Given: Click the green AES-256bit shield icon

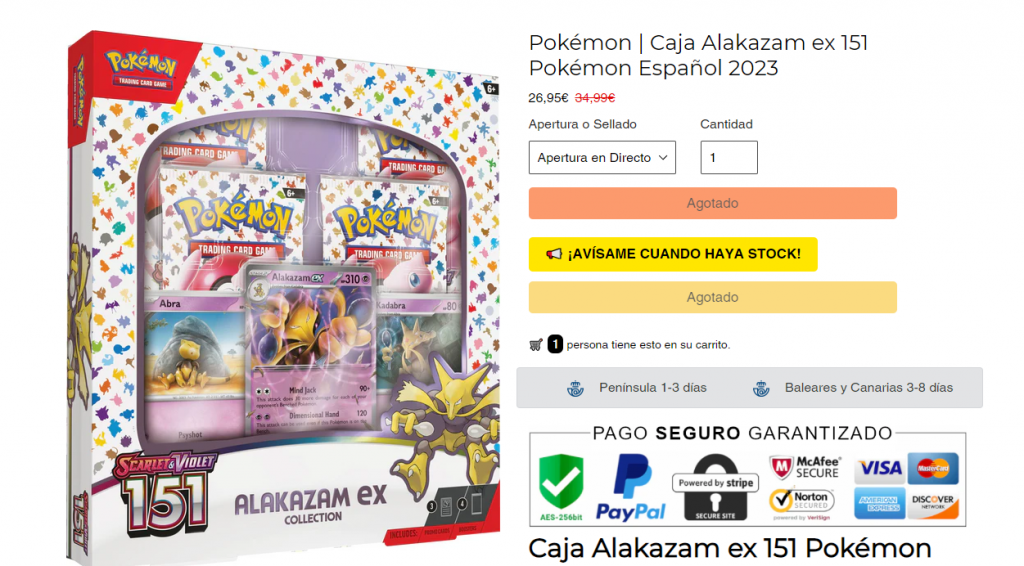Looking at the screenshot, I should pos(561,487).
